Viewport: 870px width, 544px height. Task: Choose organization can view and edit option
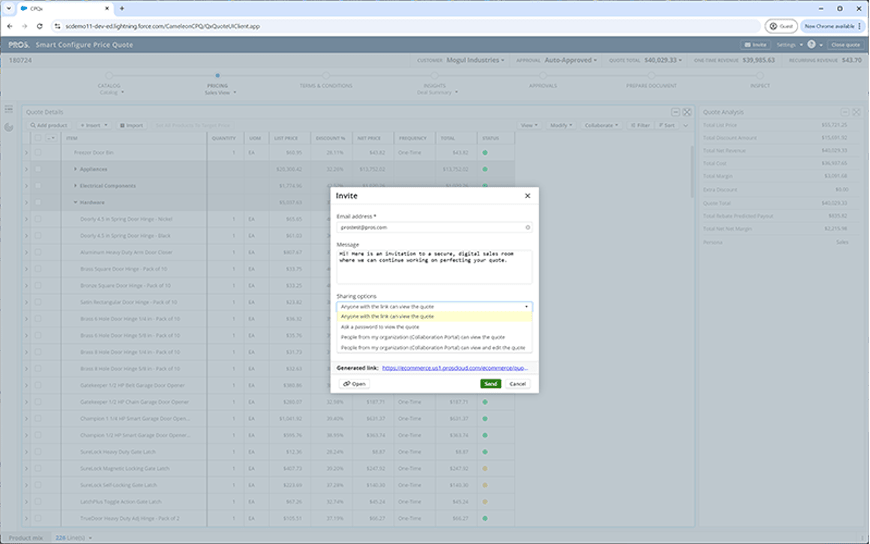pos(434,347)
